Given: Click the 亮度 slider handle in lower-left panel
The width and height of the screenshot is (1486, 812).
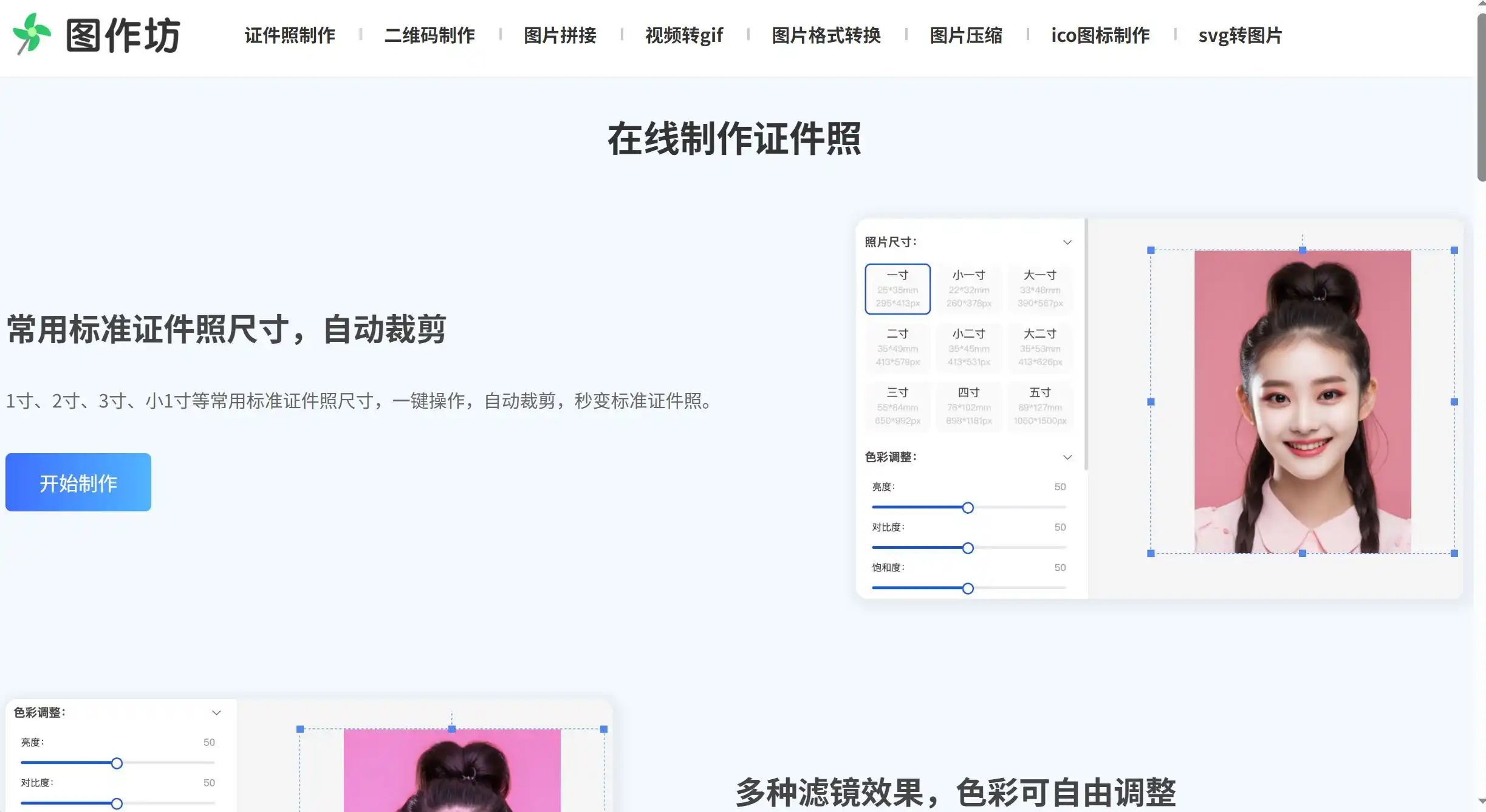Looking at the screenshot, I should [x=117, y=763].
